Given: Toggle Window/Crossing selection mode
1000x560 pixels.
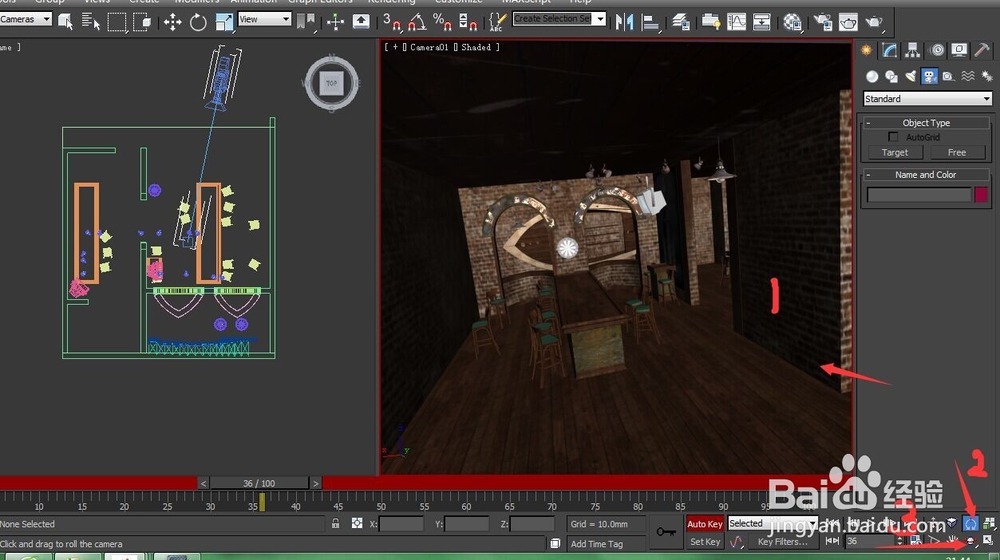Looking at the screenshot, I should point(142,22).
